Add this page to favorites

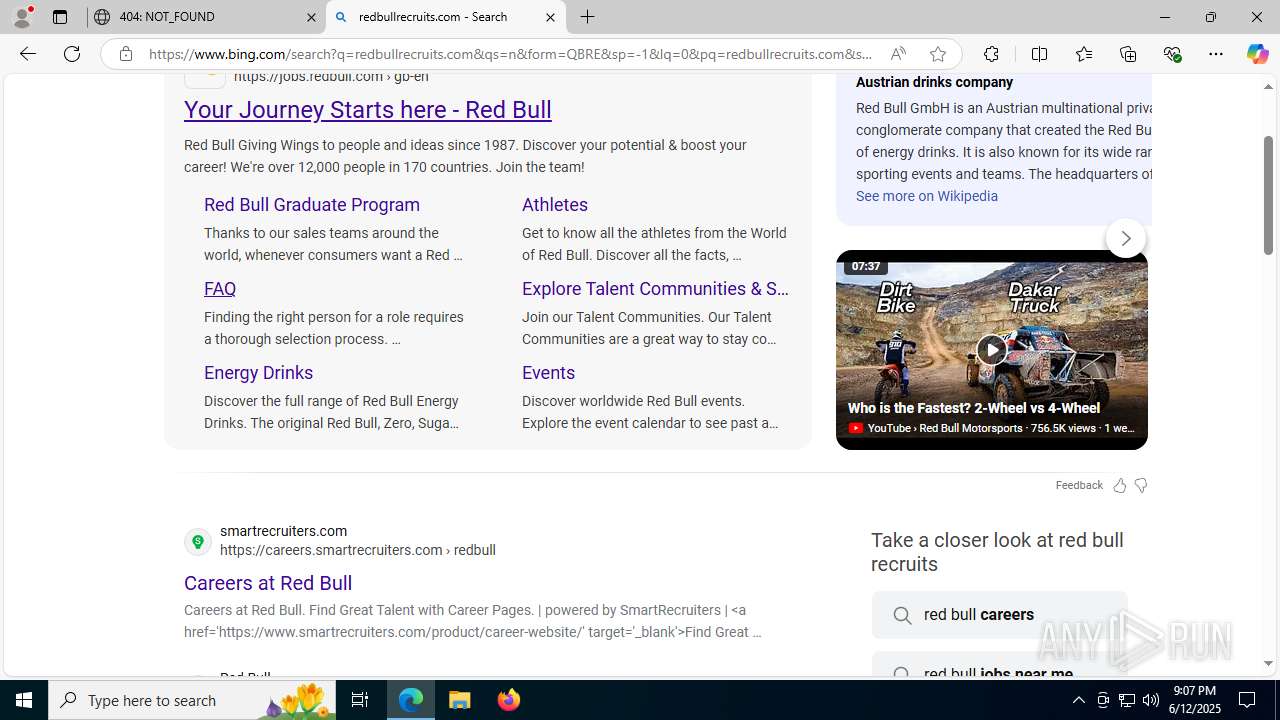(937, 54)
